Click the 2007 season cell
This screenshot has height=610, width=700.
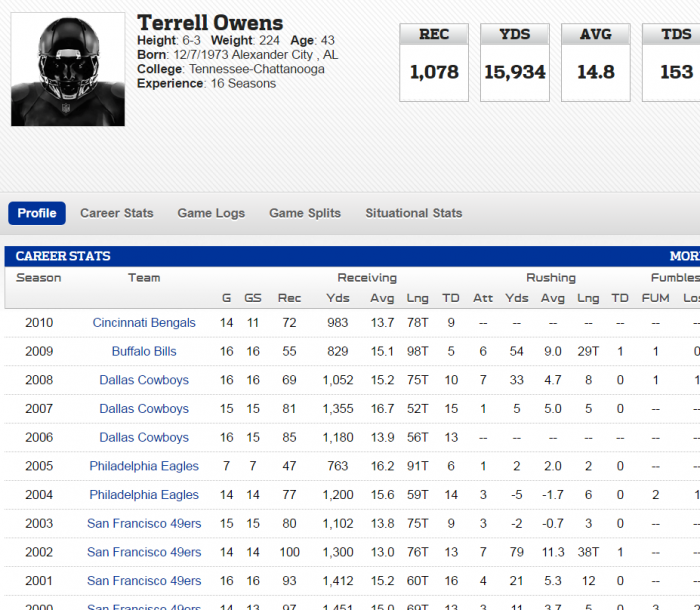coord(39,409)
